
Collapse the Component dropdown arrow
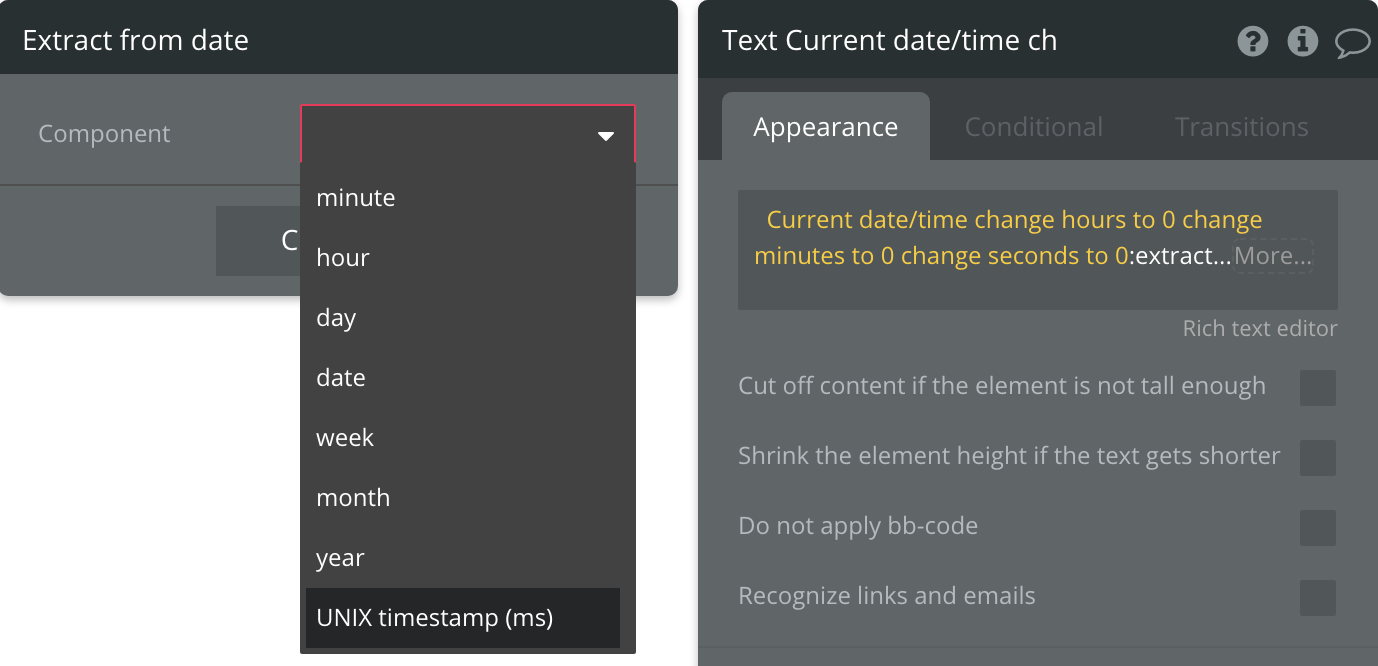pyautogui.click(x=605, y=136)
